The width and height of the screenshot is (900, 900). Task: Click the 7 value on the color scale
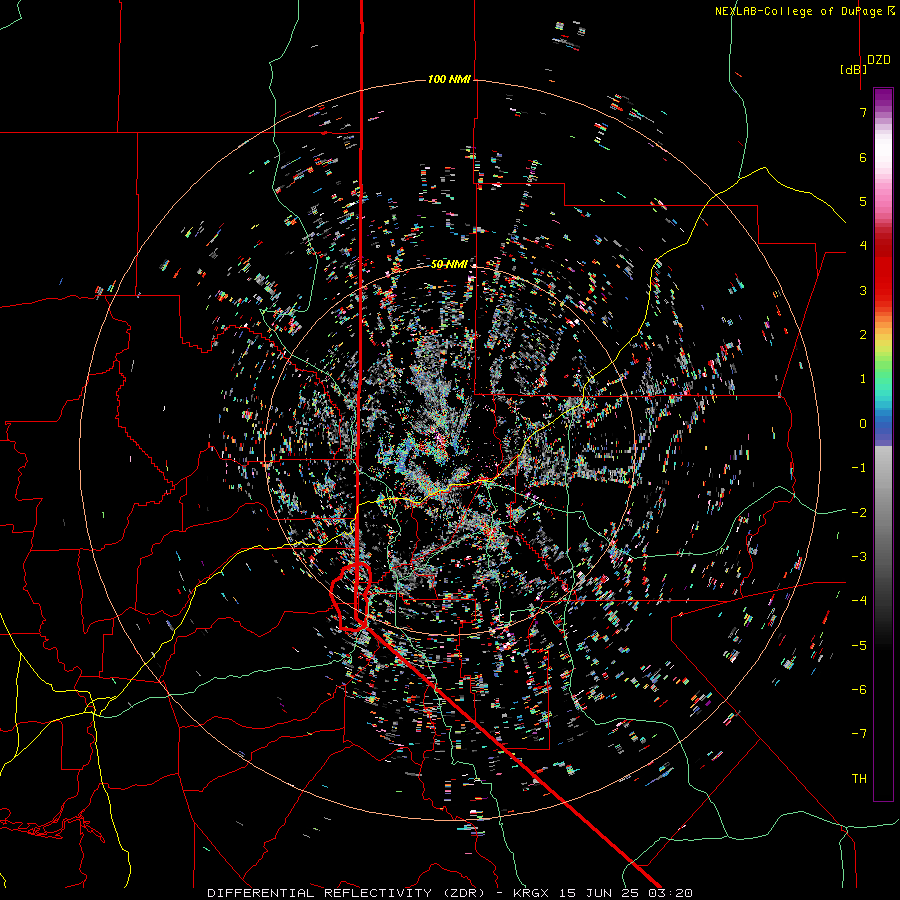tap(863, 112)
